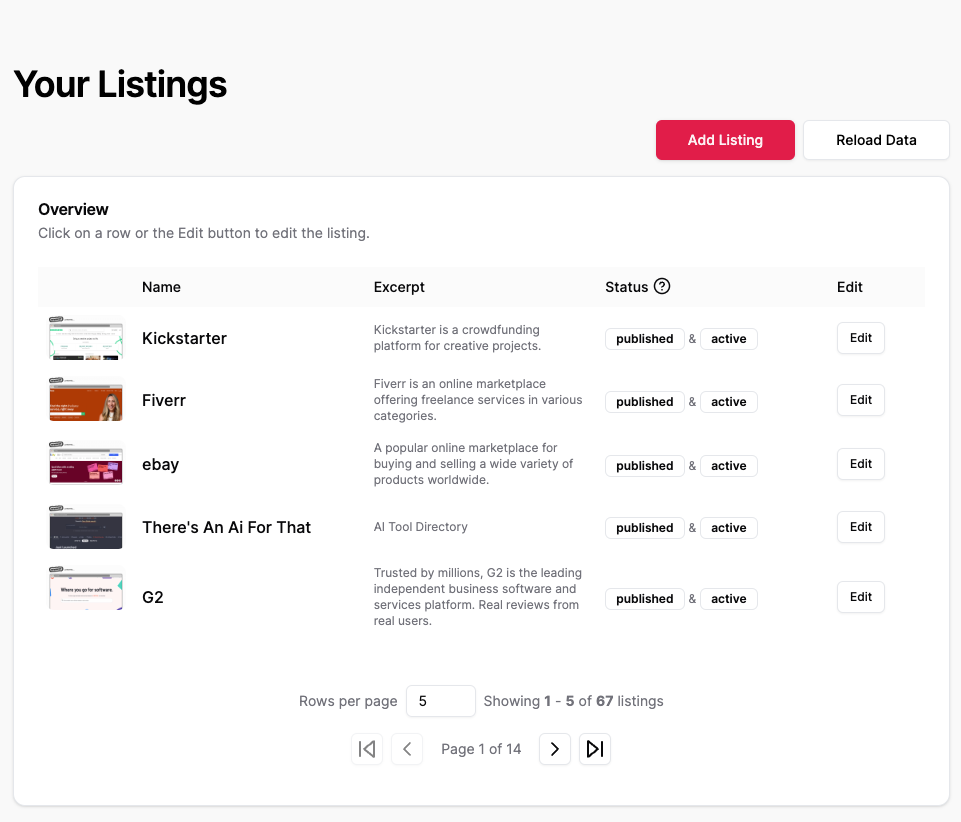Image resolution: width=961 pixels, height=822 pixels.
Task: Go to the first page of listings
Action: click(x=367, y=749)
